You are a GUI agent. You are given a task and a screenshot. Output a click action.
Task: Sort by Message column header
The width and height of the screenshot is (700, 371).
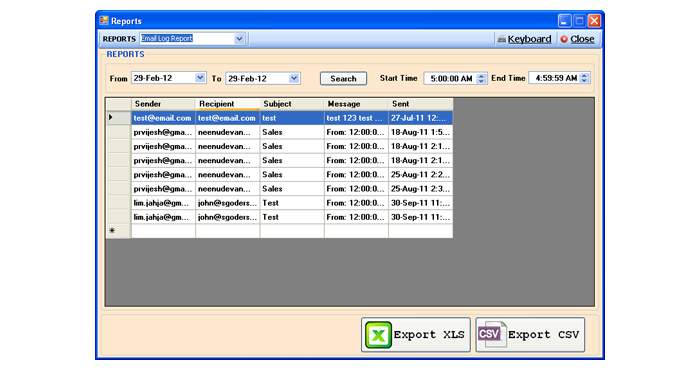coord(356,104)
